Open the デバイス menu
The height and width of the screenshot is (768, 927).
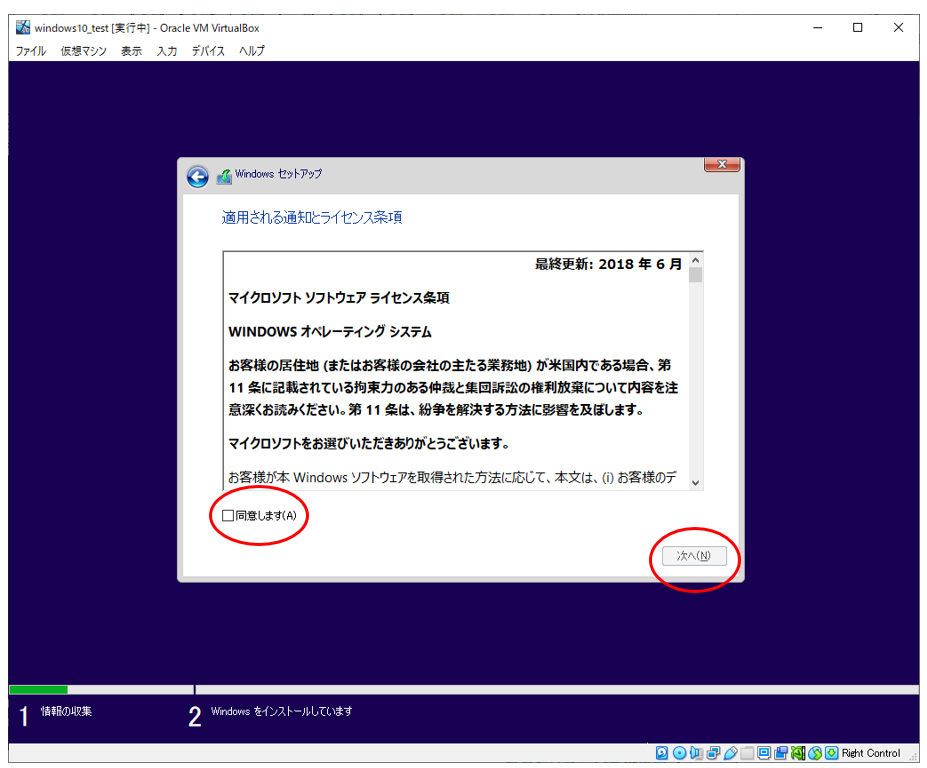pos(208,51)
